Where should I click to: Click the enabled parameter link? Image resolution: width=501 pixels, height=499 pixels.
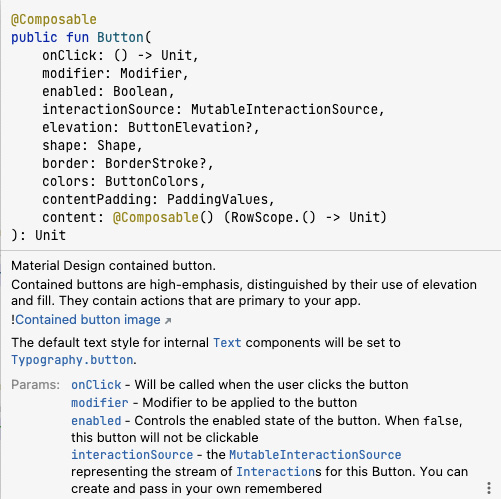click(96, 421)
